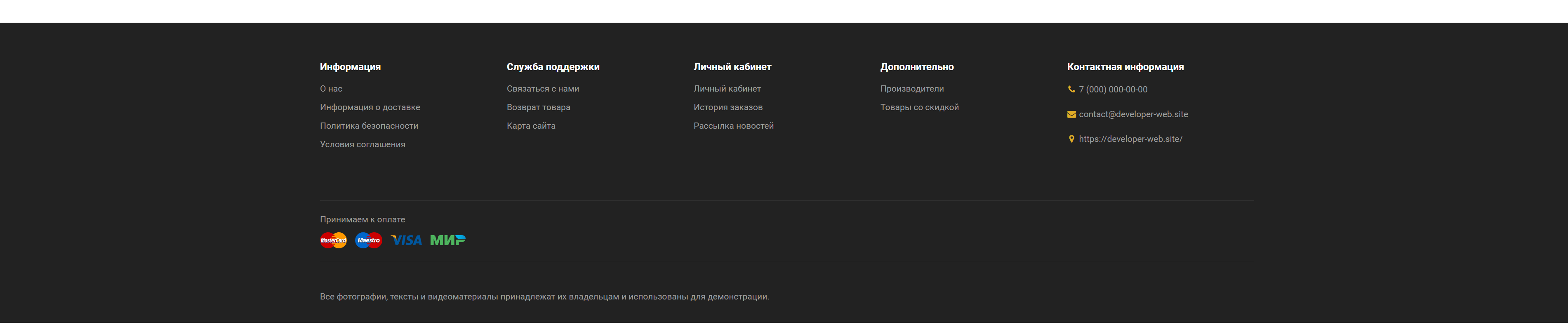This screenshot has height=323, width=1568.
Task: Open Производители link
Action: click(x=912, y=89)
